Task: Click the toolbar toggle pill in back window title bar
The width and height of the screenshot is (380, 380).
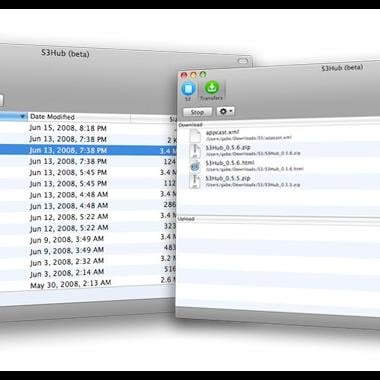Action: [243, 61]
